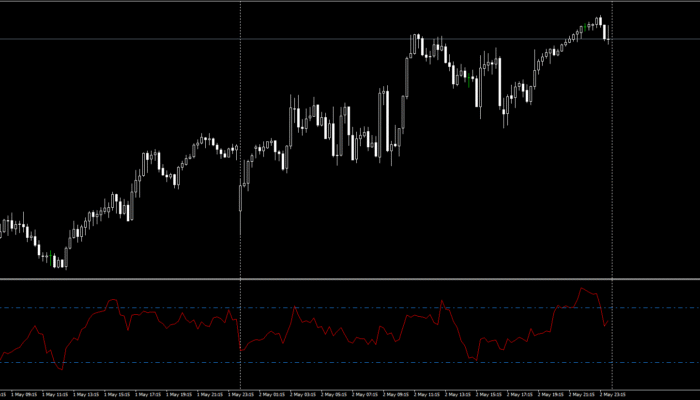Viewport: 700px width, 400px height.
Task: Click the '1 May 23:15' time axis label
Action: click(x=241, y=395)
